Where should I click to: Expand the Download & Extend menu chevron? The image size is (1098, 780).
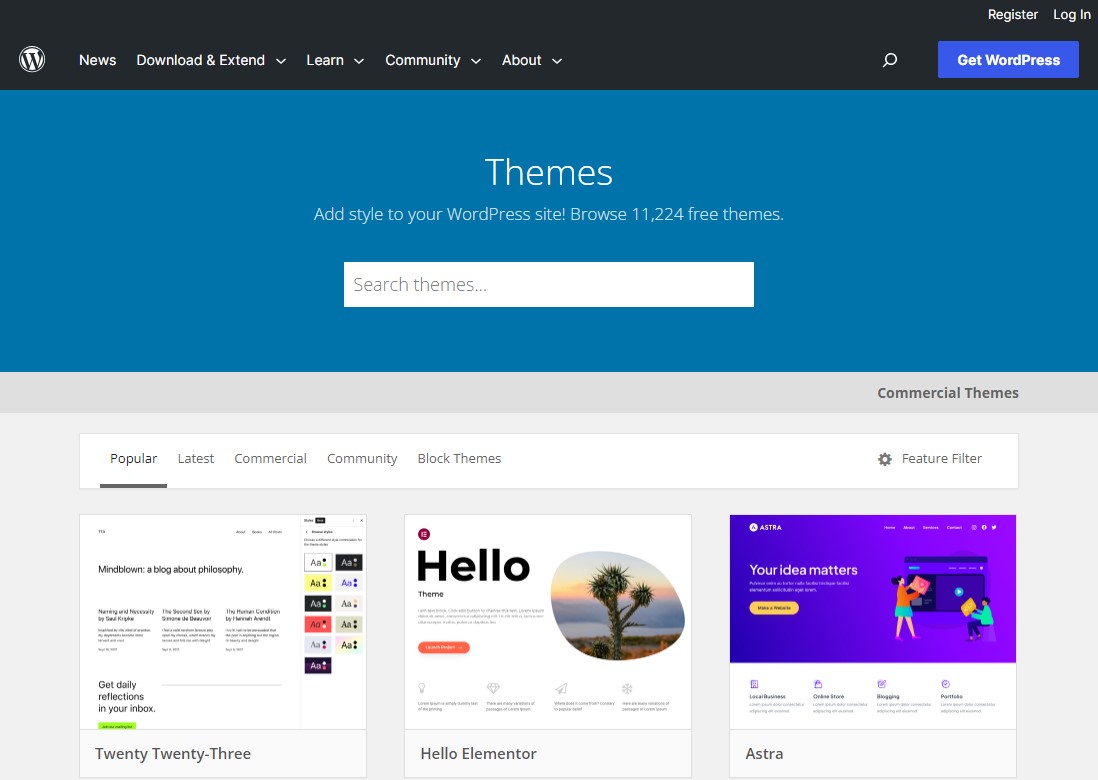coord(281,61)
